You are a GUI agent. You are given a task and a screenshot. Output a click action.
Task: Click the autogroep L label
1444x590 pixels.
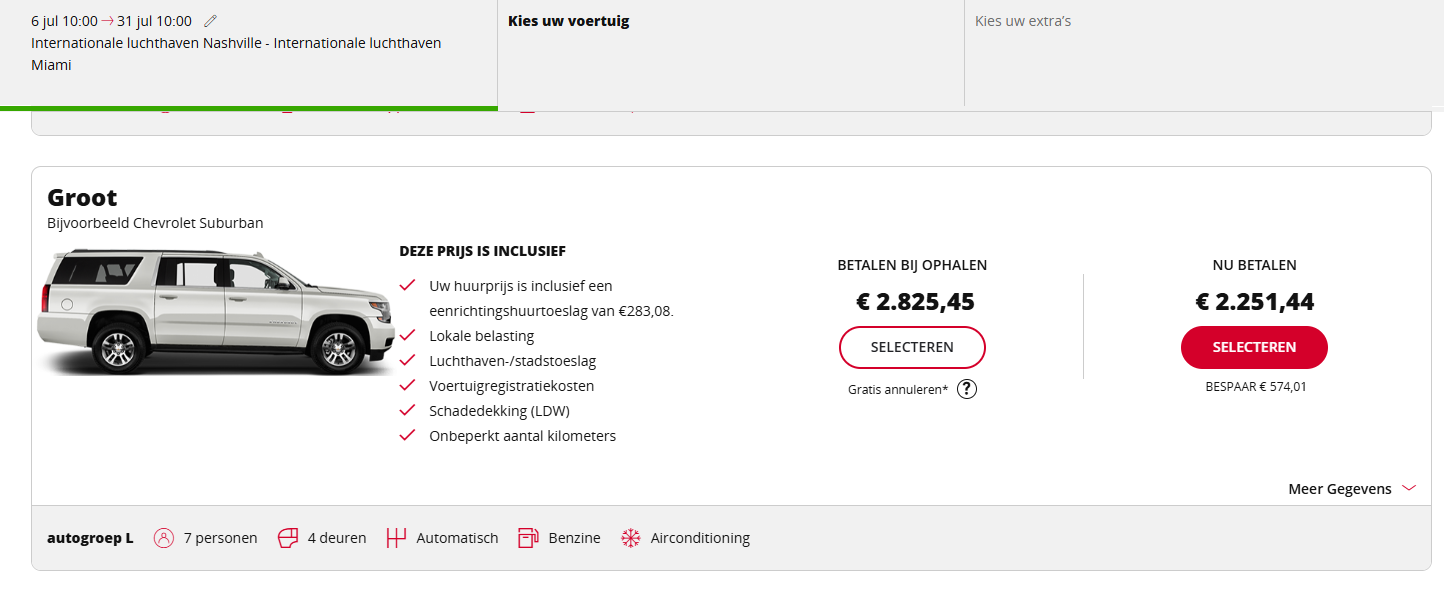pos(90,538)
